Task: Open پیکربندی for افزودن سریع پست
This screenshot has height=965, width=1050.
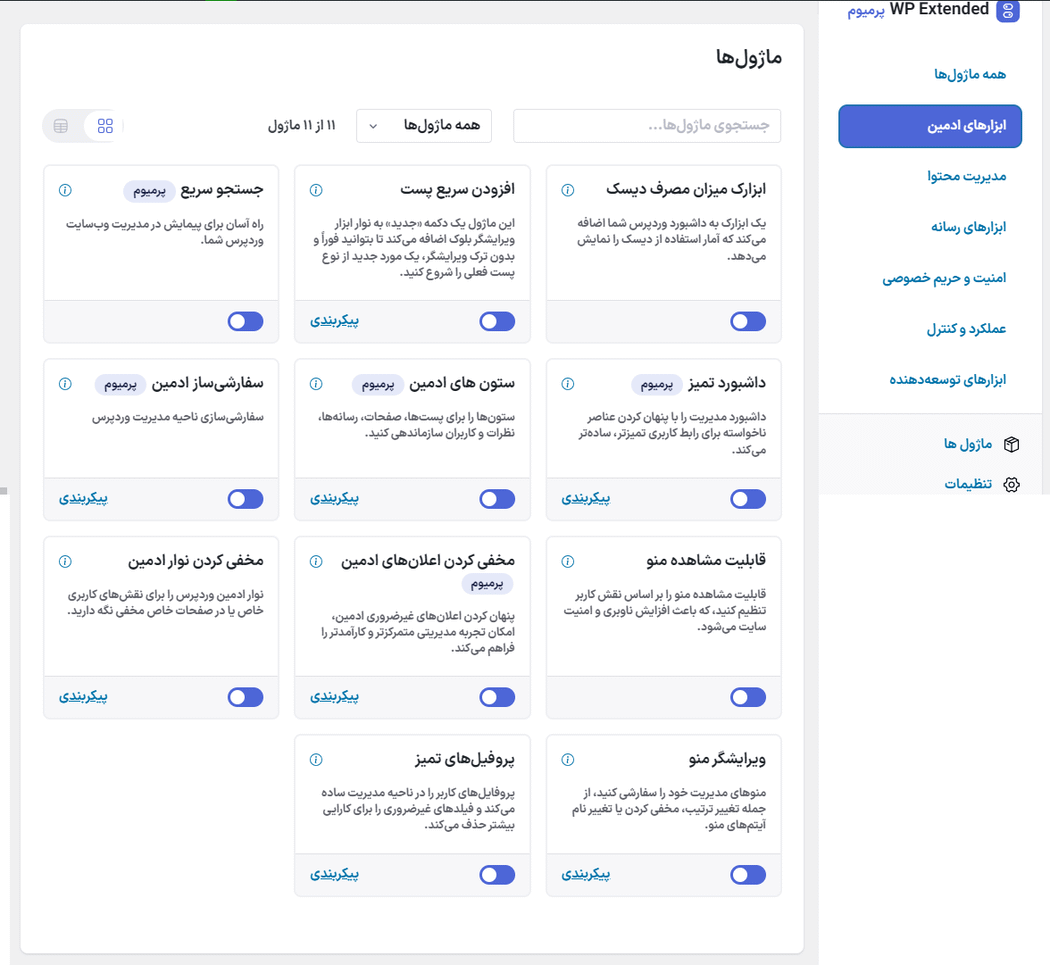Action: coord(335,321)
